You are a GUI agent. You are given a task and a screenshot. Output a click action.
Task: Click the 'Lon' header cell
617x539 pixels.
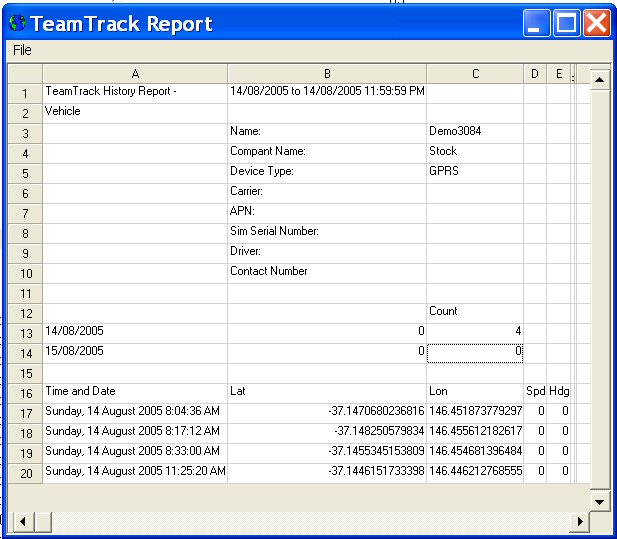coord(475,393)
